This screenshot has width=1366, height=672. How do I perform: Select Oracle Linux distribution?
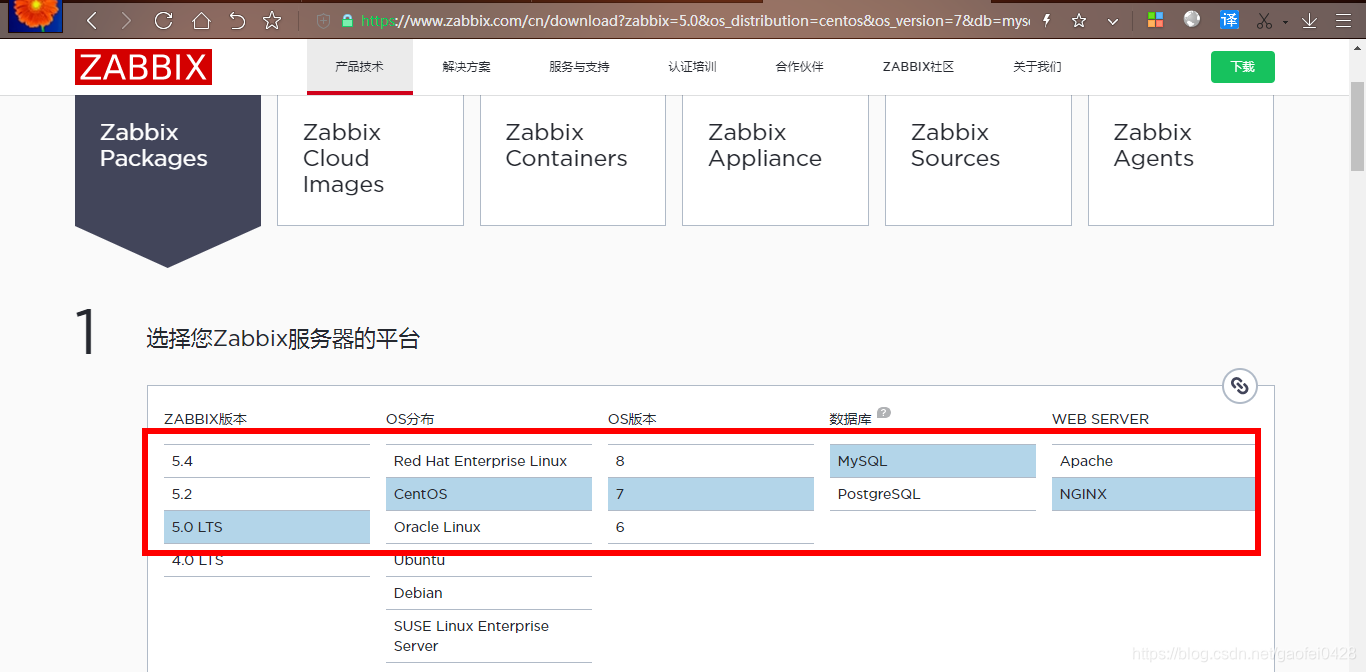click(x=489, y=527)
